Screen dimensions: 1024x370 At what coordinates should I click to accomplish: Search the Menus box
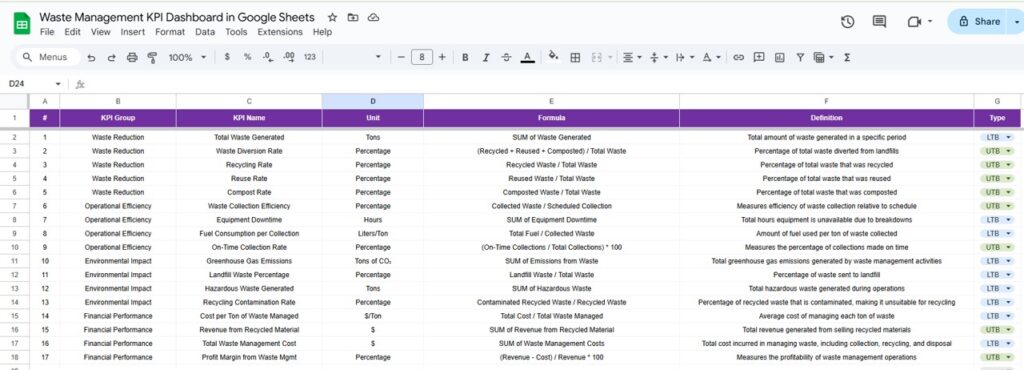point(47,57)
